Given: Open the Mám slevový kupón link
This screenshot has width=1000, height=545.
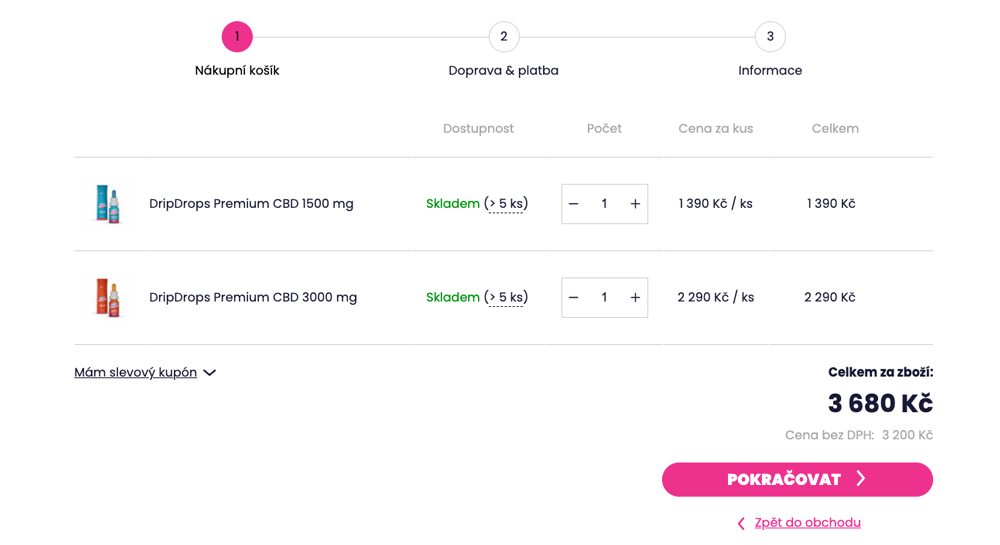Looking at the screenshot, I should (x=135, y=373).
